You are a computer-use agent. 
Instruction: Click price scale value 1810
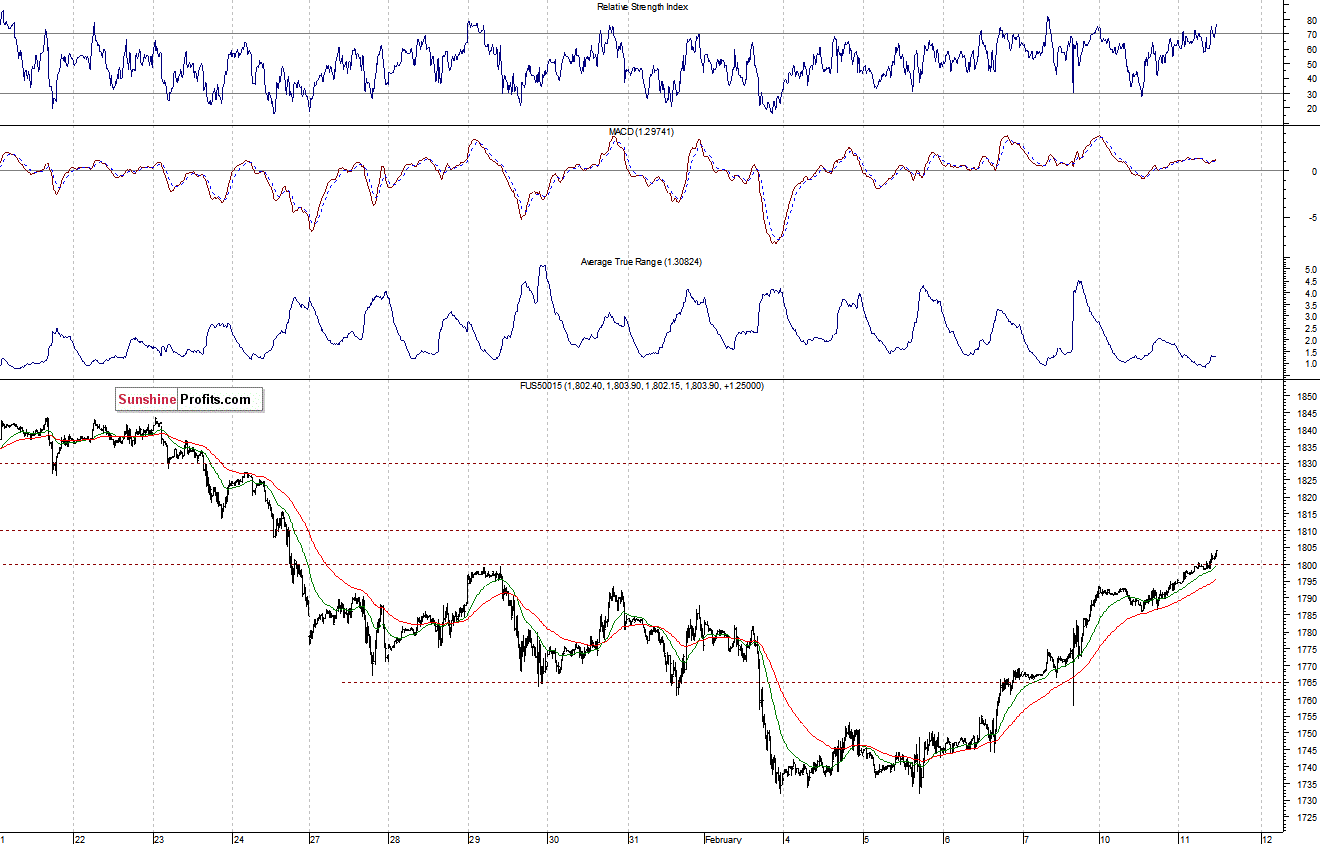point(1306,531)
